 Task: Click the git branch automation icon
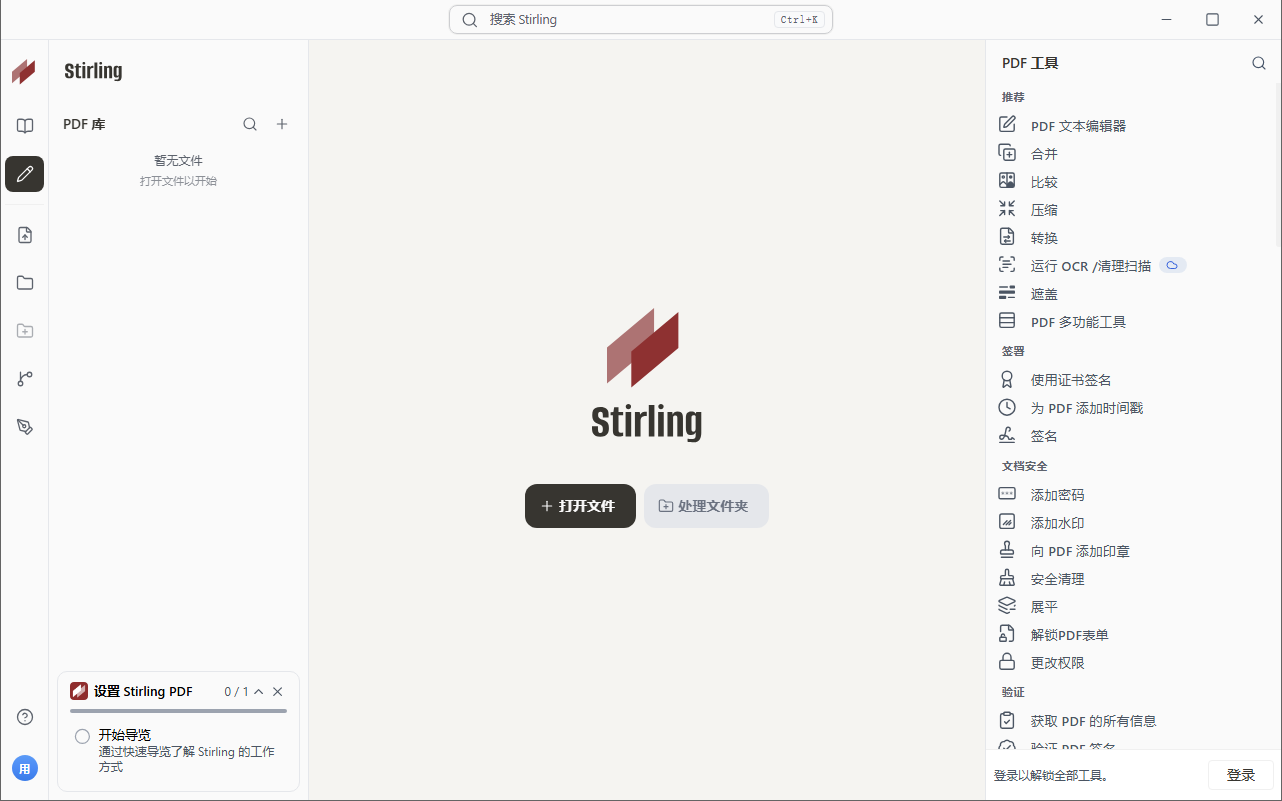pyautogui.click(x=25, y=379)
